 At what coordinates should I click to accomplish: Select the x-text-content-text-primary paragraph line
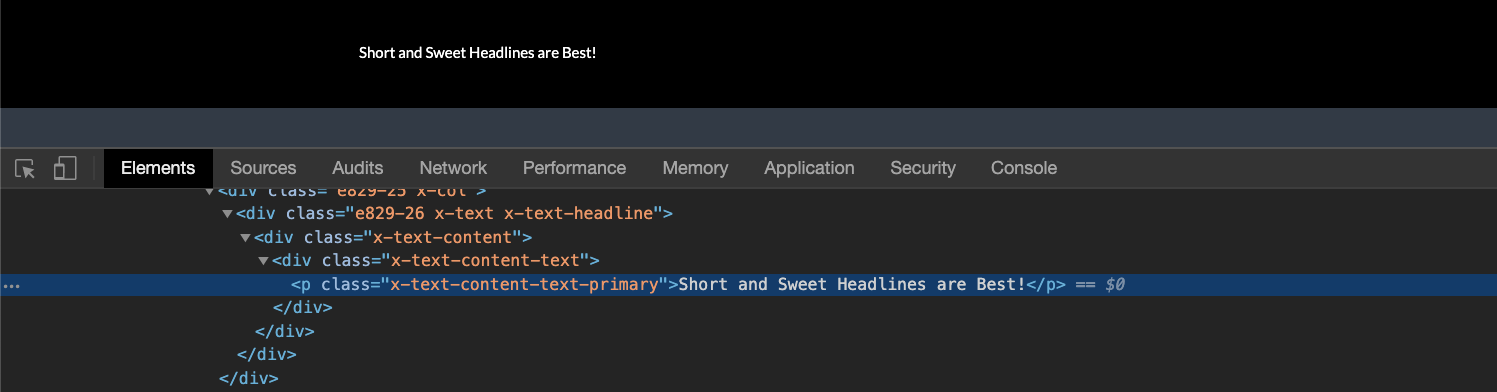[748, 285]
